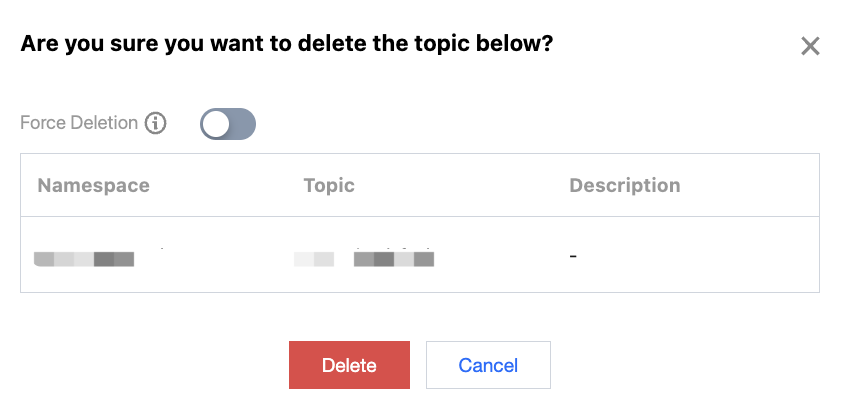Turn on force deletion for the topic

pyautogui.click(x=228, y=124)
